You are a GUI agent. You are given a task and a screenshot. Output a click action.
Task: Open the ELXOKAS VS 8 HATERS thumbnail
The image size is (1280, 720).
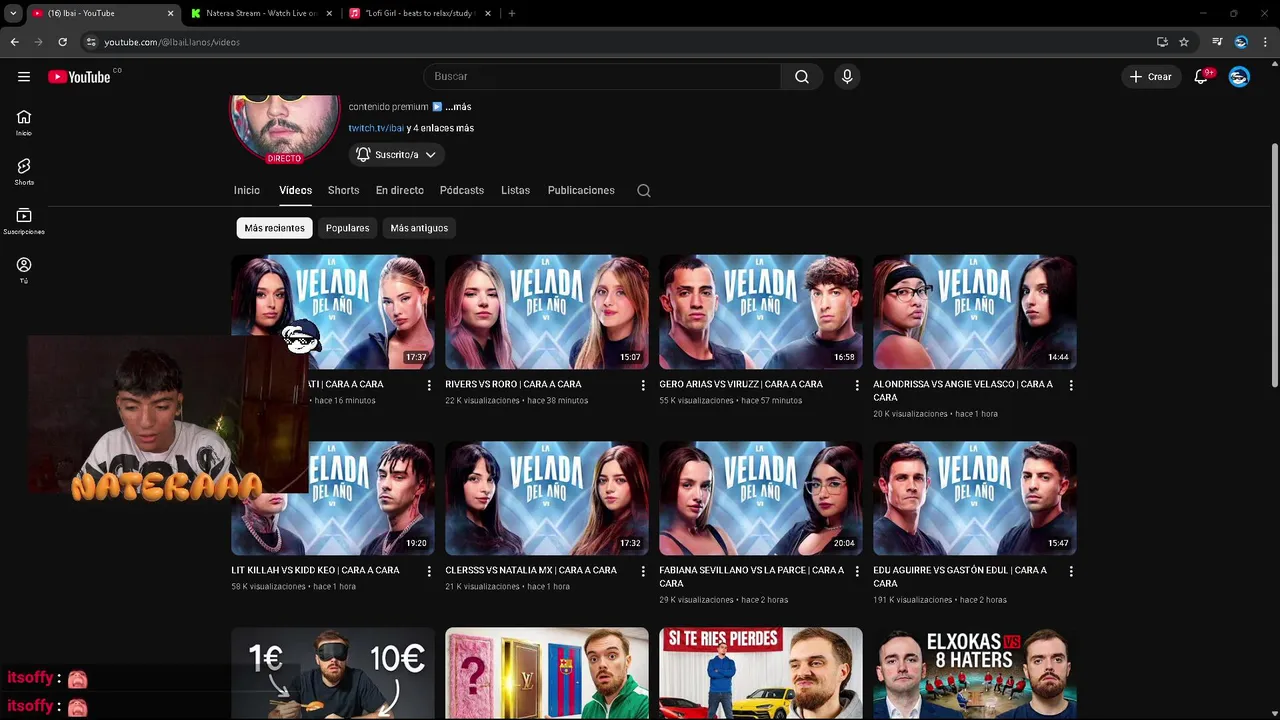(975, 673)
